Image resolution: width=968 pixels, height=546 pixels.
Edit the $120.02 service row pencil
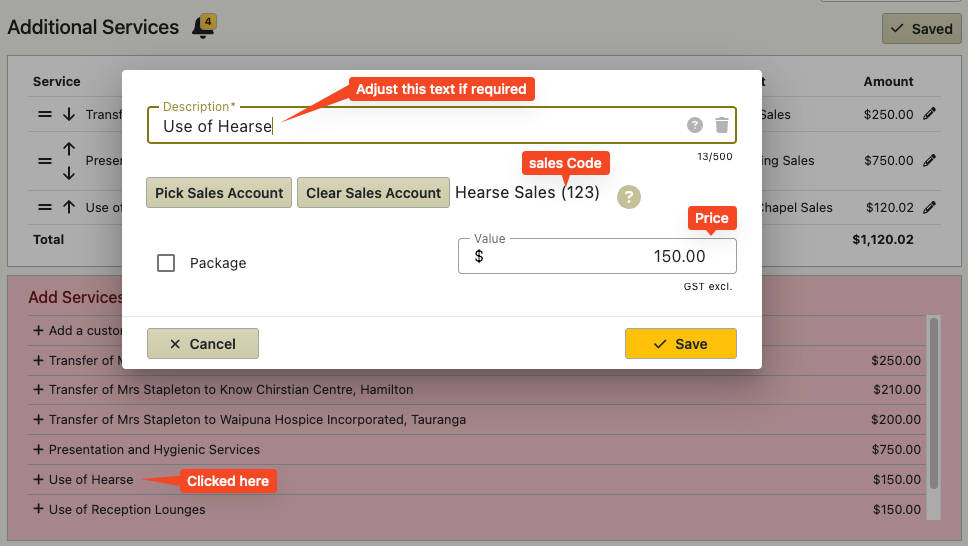(929, 208)
